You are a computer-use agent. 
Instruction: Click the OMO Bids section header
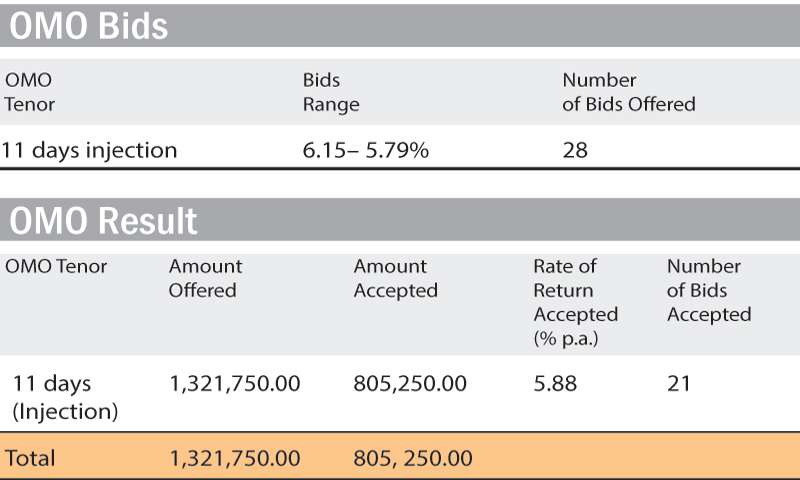tap(400, 26)
